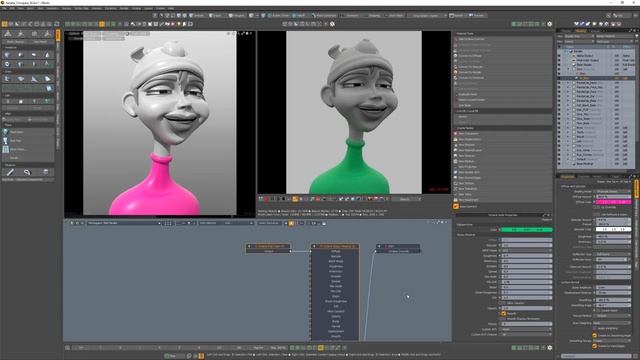Click the pink Diffuse Color swatch
Screen dimensions: 640x360
click(x=613, y=202)
